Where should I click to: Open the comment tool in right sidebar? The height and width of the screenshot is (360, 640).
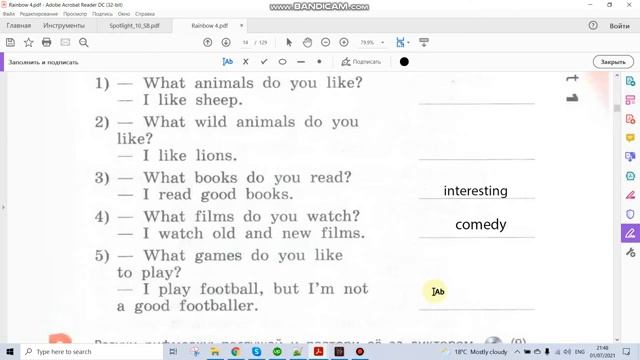(x=630, y=138)
